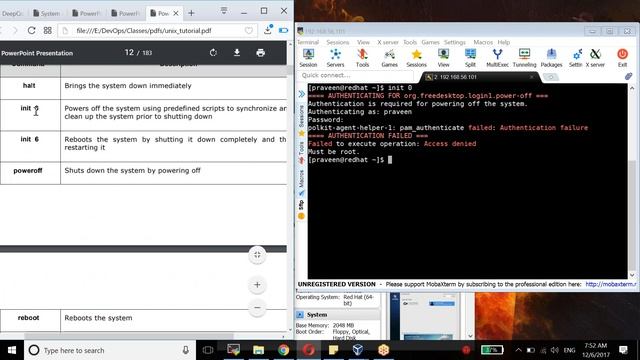Click the MobaXterm terminal vertical scrollbar
The width and height of the screenshot is (640, 360).
click(632, 182)
